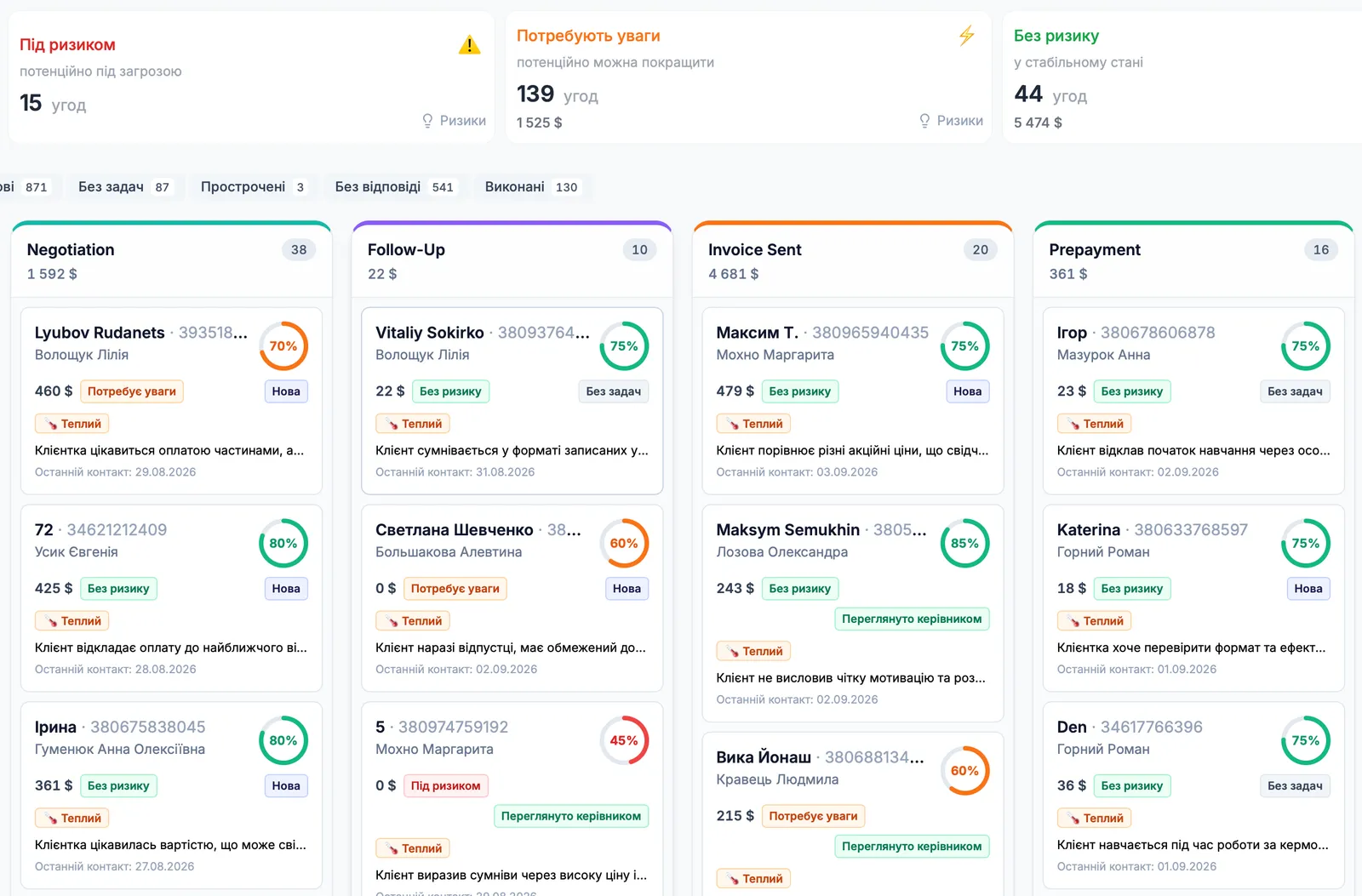Click flame icon on Maksym Semukhin Теплий tag
Image resolution: width=1362 pixels, height=896 pixels.
(x=733, y=652)
